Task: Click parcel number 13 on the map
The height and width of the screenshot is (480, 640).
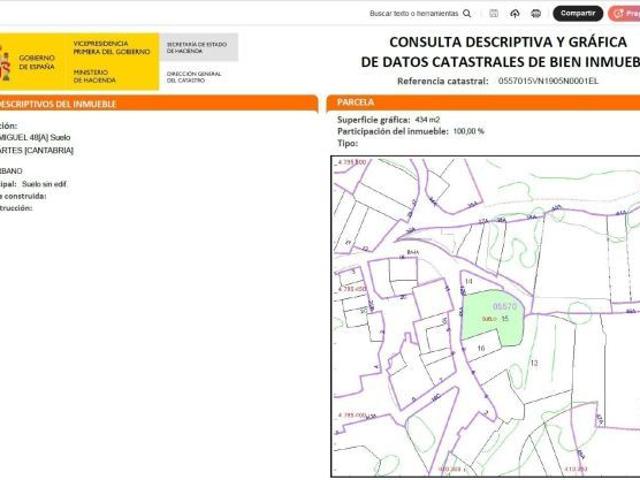Action: pyautogui.click(x=533, y=362)
